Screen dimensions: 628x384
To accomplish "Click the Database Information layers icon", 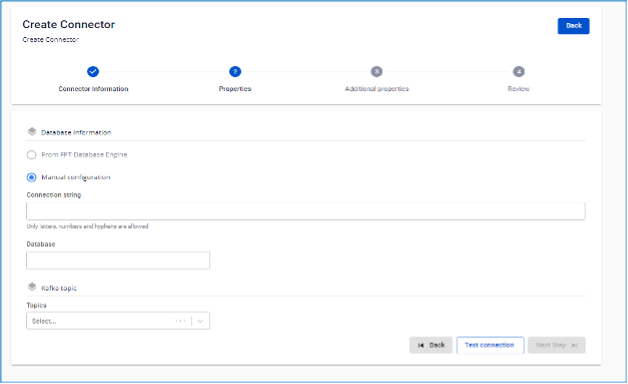I will [x=32, y=132].
